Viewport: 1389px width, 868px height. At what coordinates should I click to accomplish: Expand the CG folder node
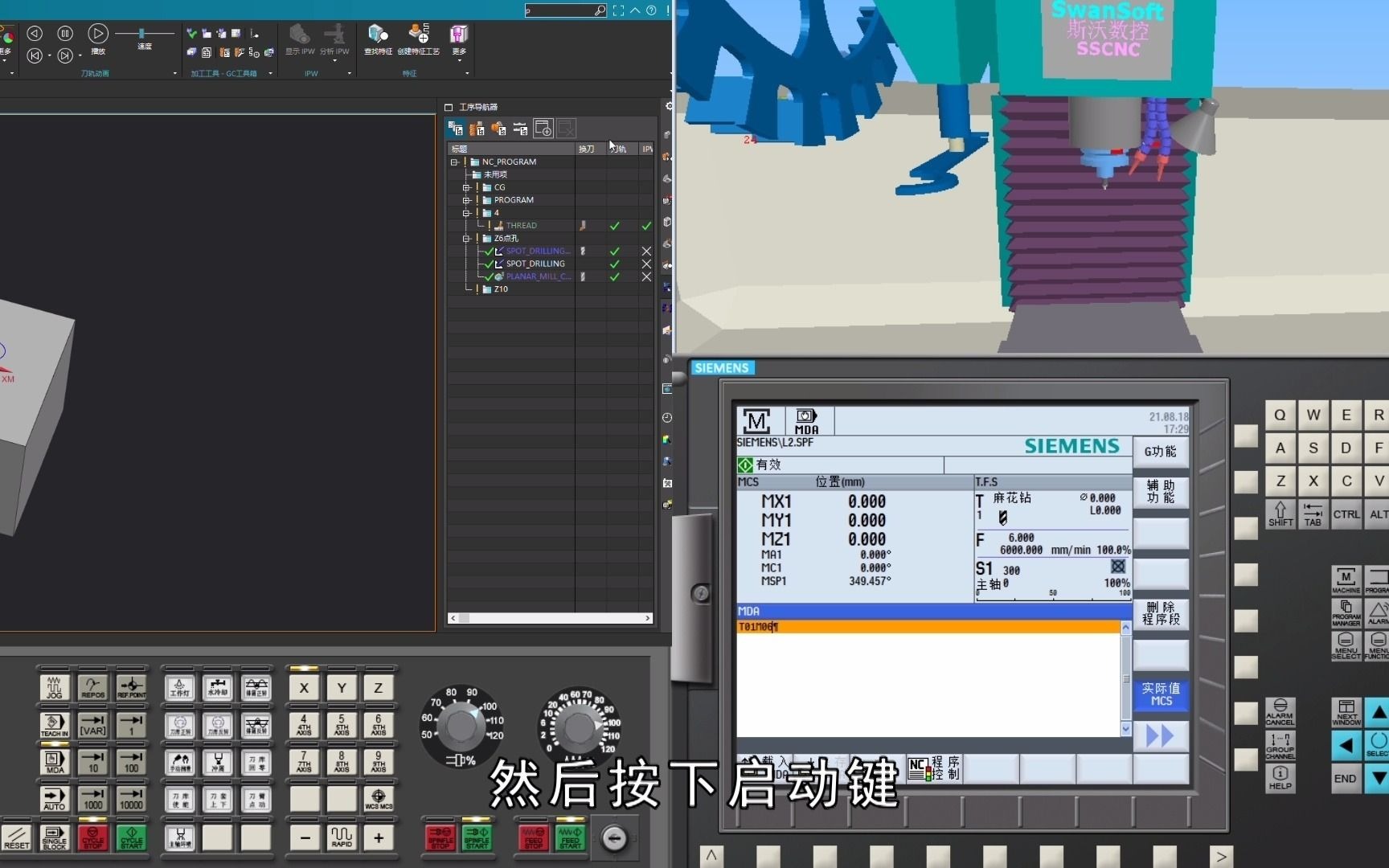[x=466, y=187]
